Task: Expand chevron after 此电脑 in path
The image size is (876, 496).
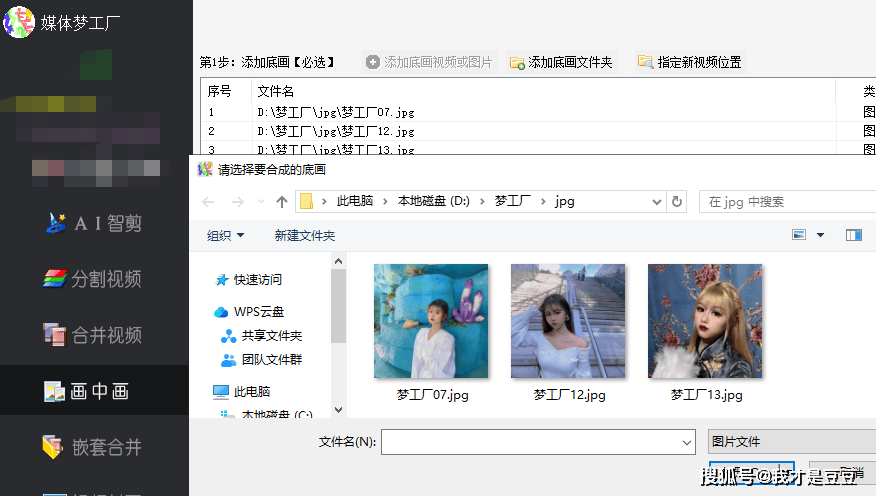Action: point(385,202)
